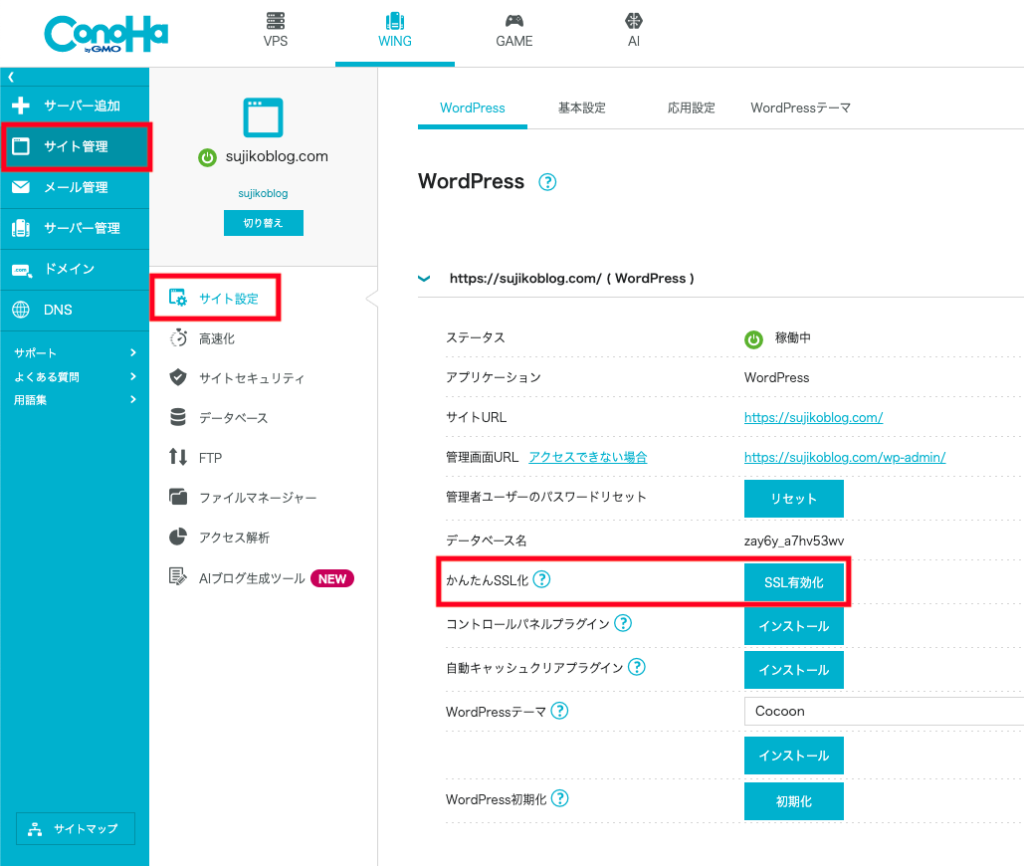Click the help icon beside コントロールパネルプラグイン
Viewport: 1024px width, 866px height.
click(x=623, y=623)
